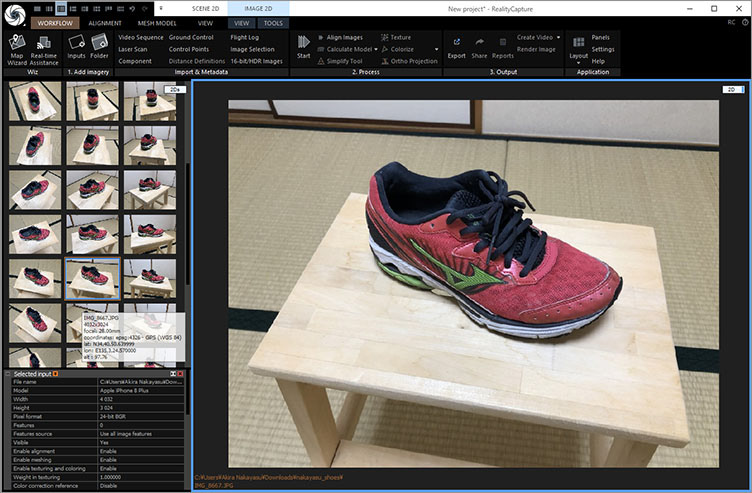The width and height of the screenshot is (752, 493).
Task: Launch Real-time Assistance
Action: click(44, 49)
